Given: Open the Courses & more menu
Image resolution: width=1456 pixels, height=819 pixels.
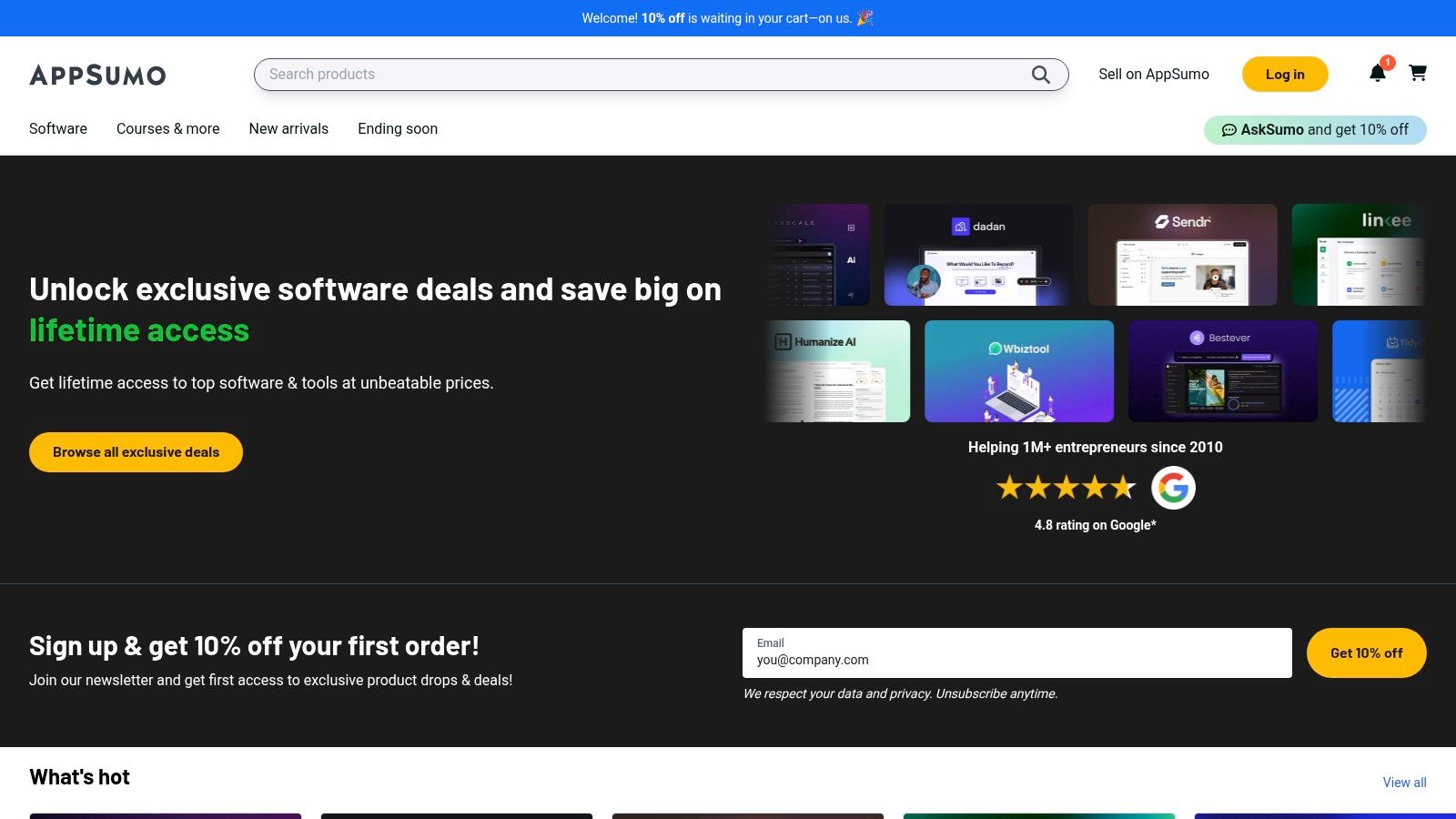Looking at the screenshot, I should tap(168, 128).
